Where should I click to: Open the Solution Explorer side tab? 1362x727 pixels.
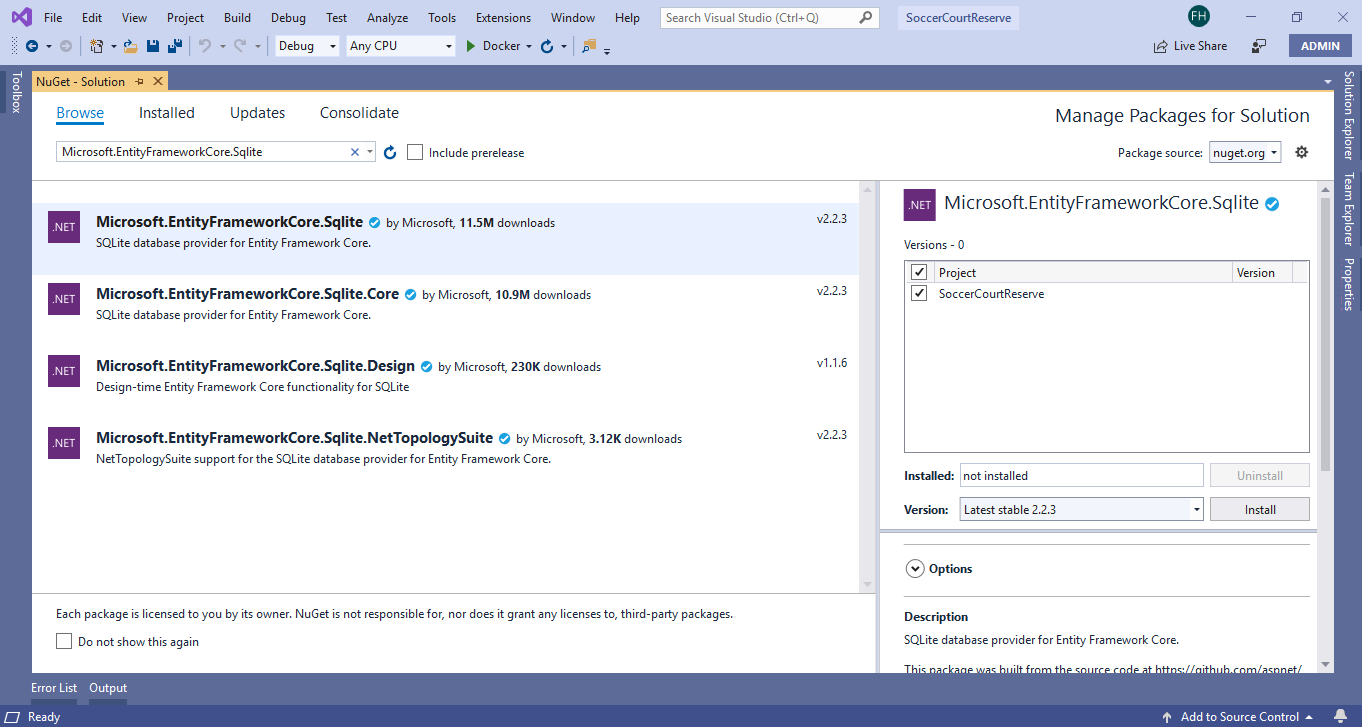tap(1348, 116)
